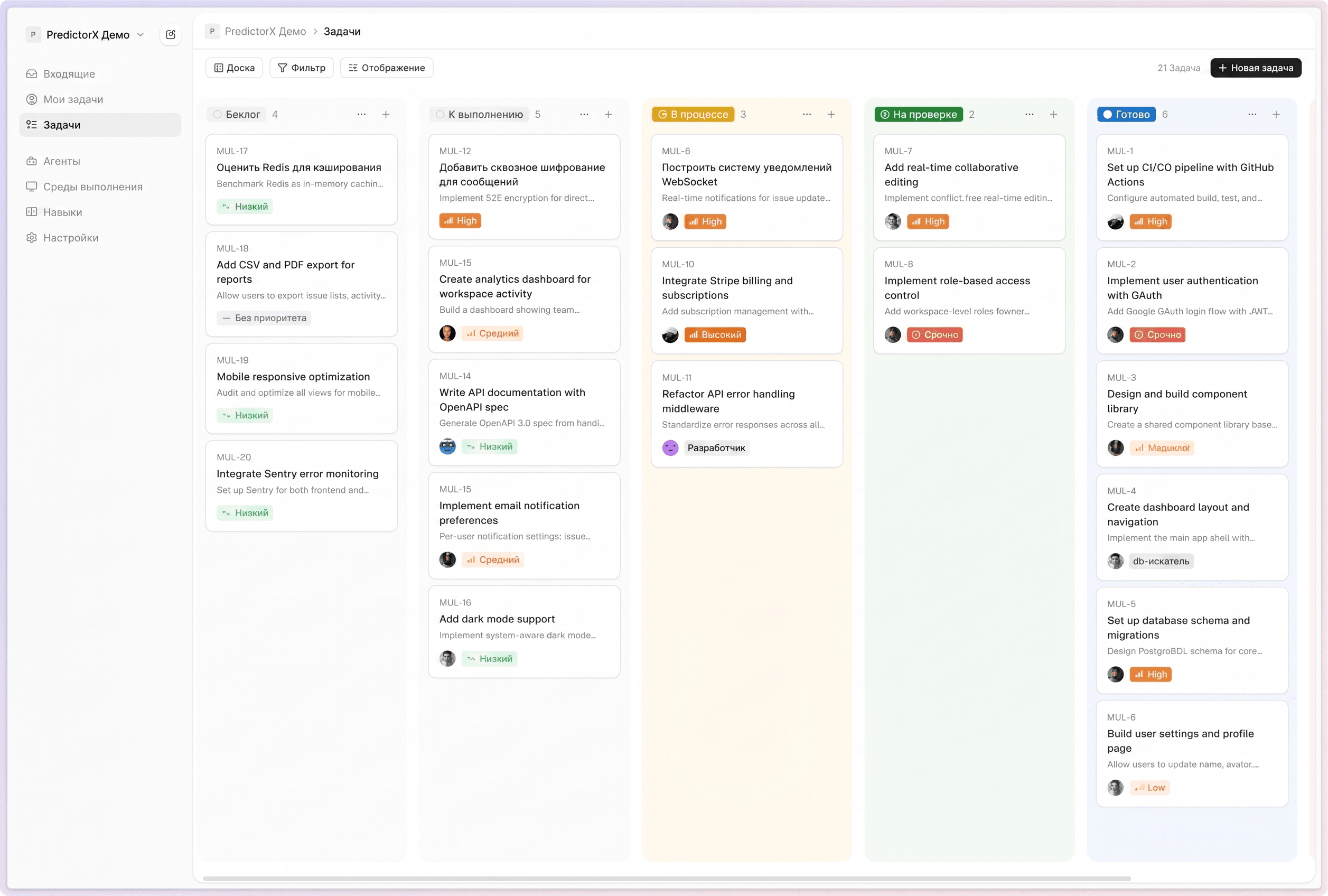
Task: Click the Низкий priority badge on card MUL-17
Action: coord(245,206)
